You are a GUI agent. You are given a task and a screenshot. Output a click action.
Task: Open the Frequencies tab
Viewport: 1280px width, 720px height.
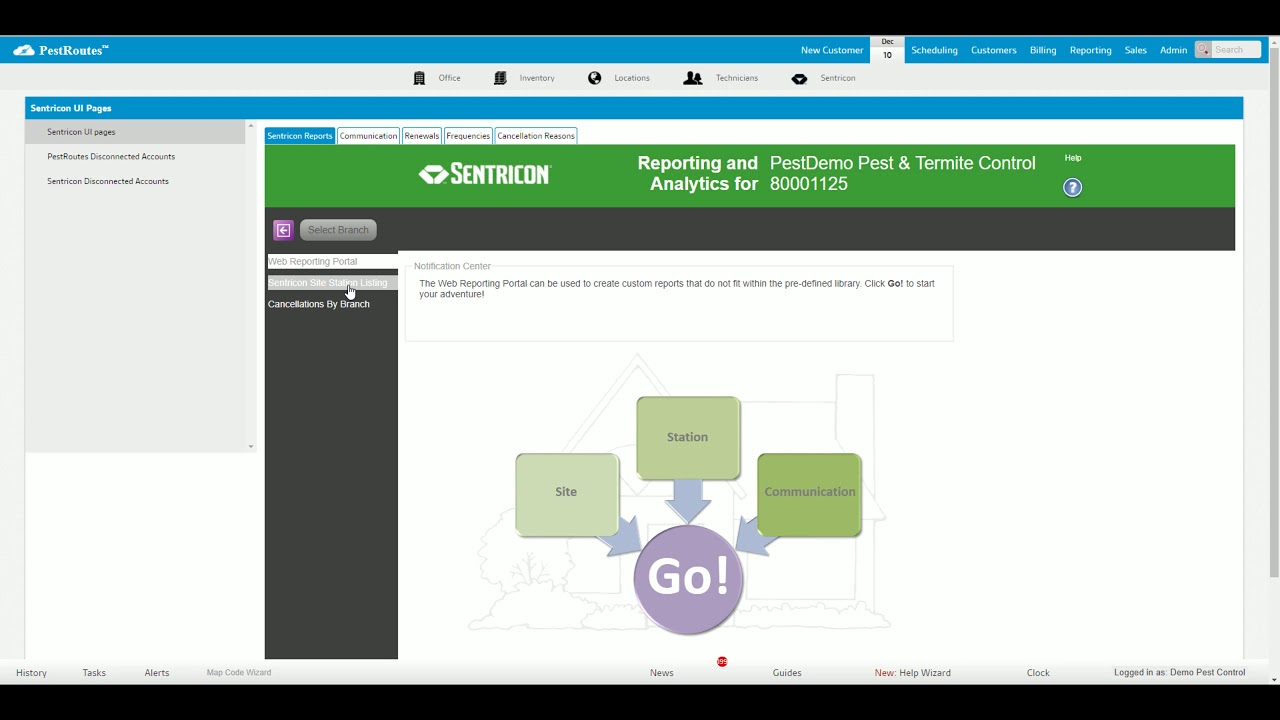(x=468, y=136)
